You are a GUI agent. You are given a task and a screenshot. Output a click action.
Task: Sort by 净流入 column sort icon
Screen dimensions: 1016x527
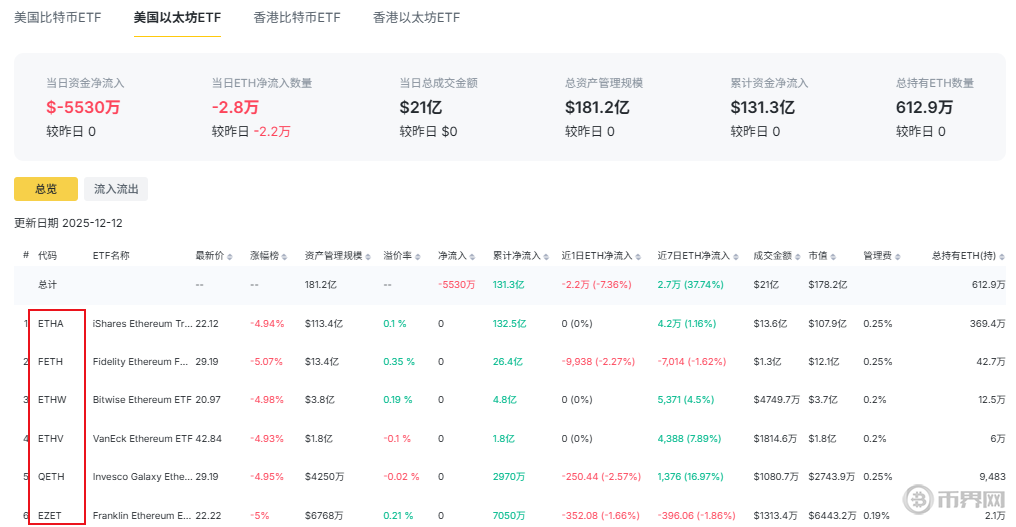tap(472, 256)
